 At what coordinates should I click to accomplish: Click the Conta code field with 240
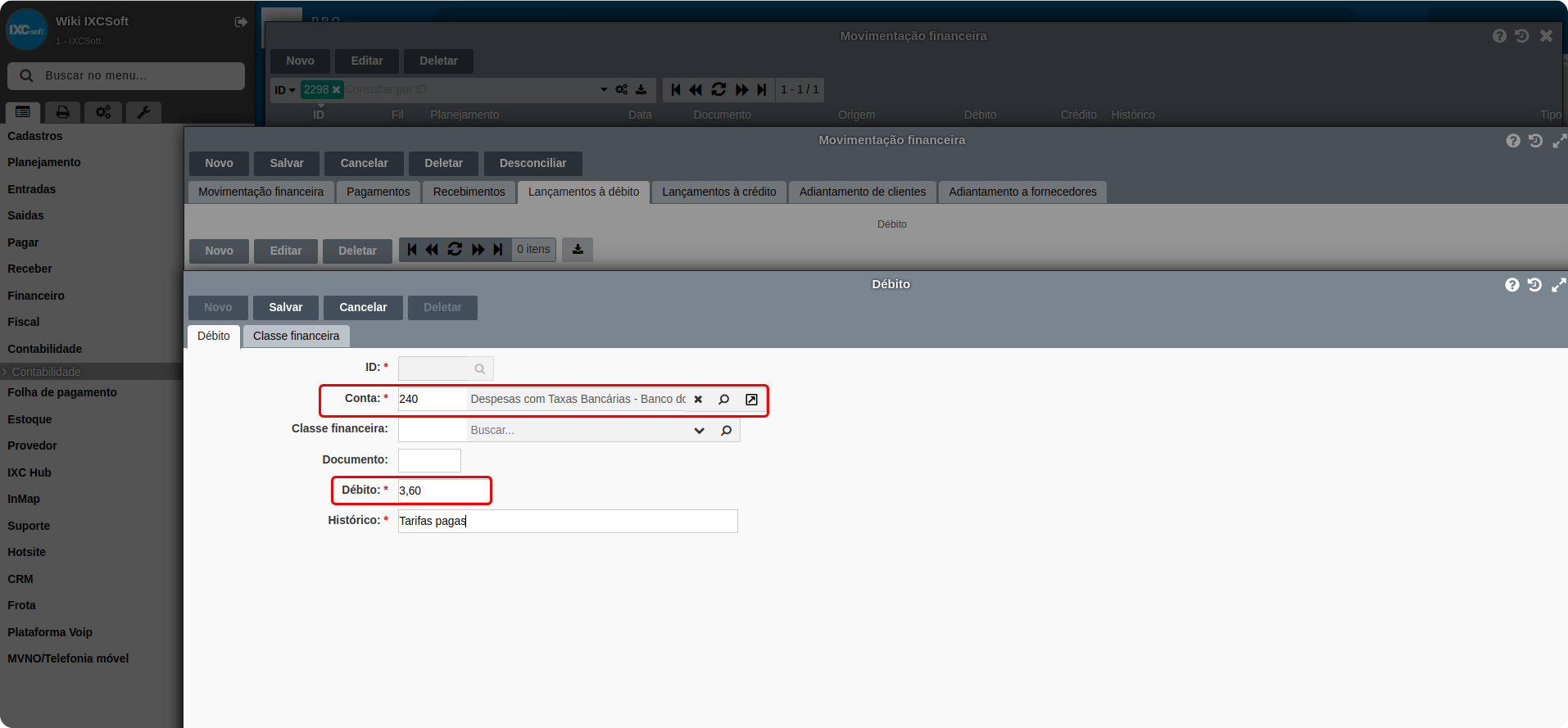point(432,400)
